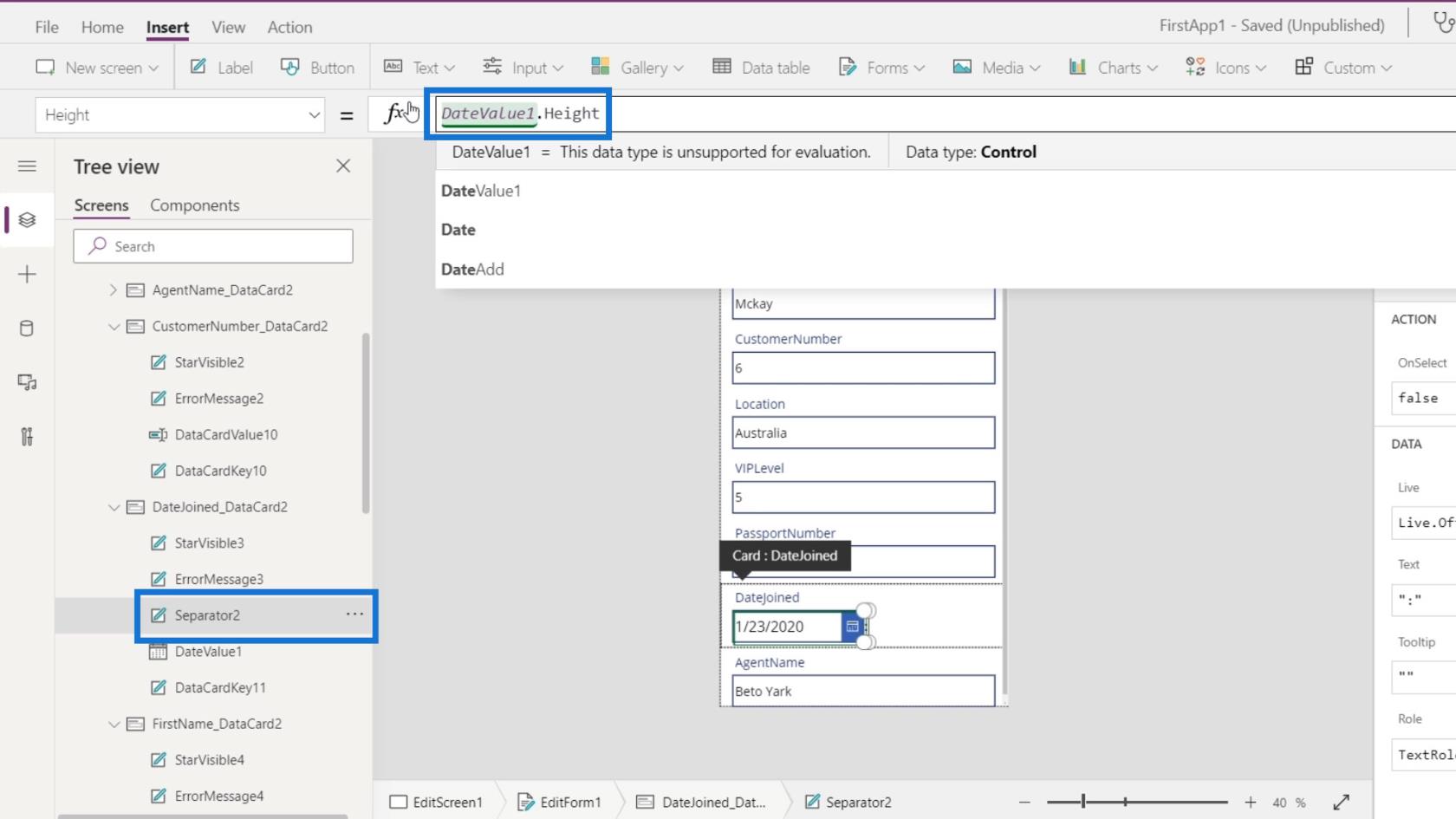1456x819 pixels.
Task: Select ErrorMessage4 in tree
Action: 218,796
